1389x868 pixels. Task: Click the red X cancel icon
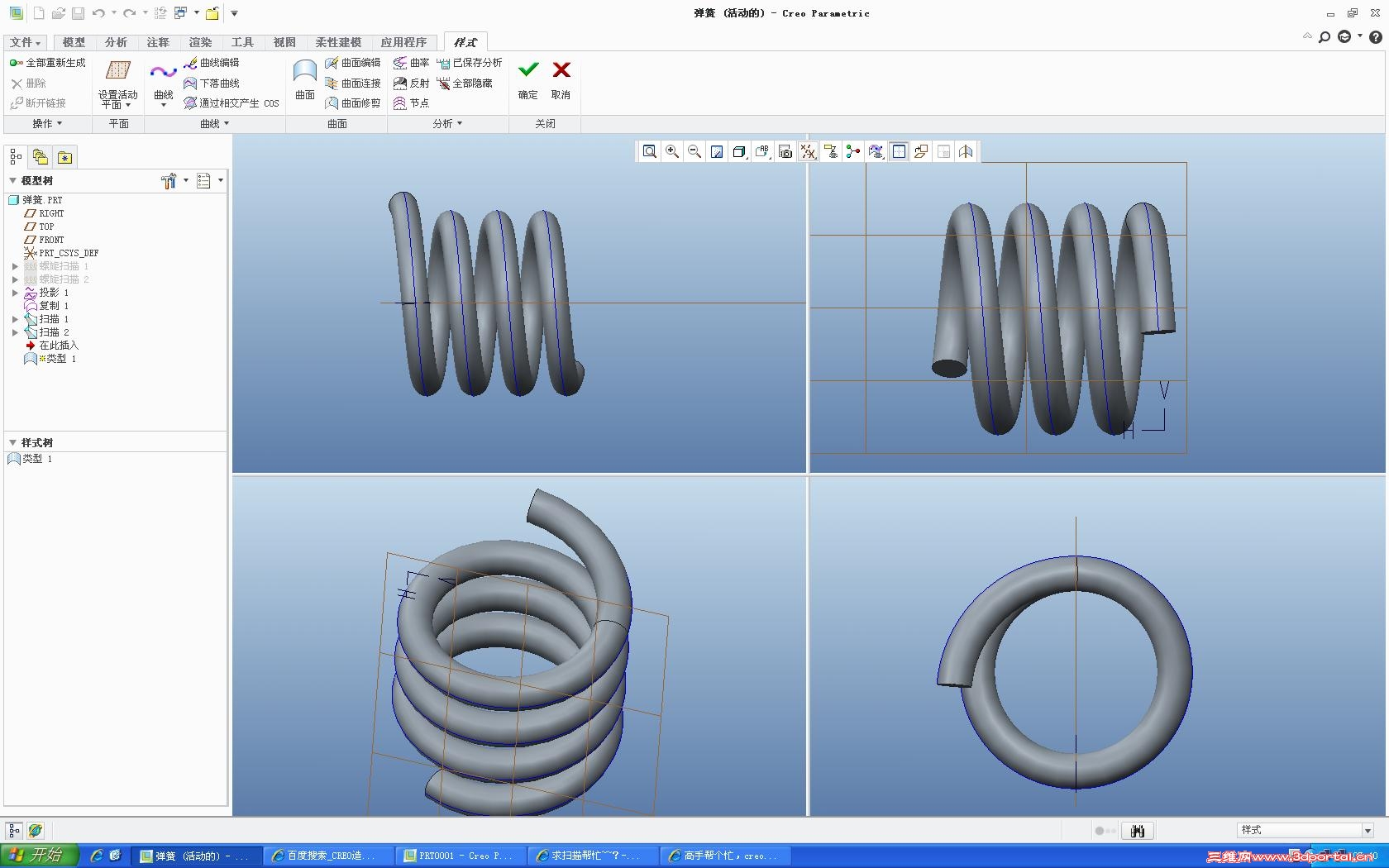pyautogui.click(x=561, y=69)
